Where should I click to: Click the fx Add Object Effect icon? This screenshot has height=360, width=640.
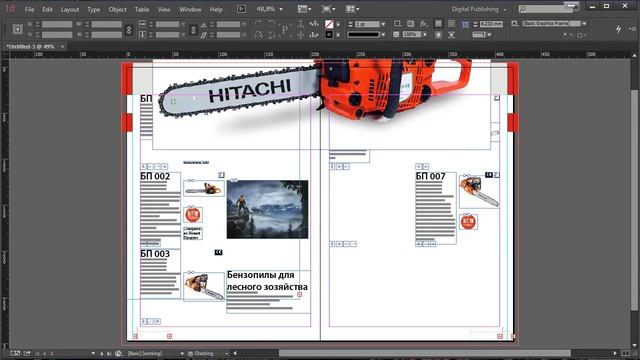pos(424,24)
